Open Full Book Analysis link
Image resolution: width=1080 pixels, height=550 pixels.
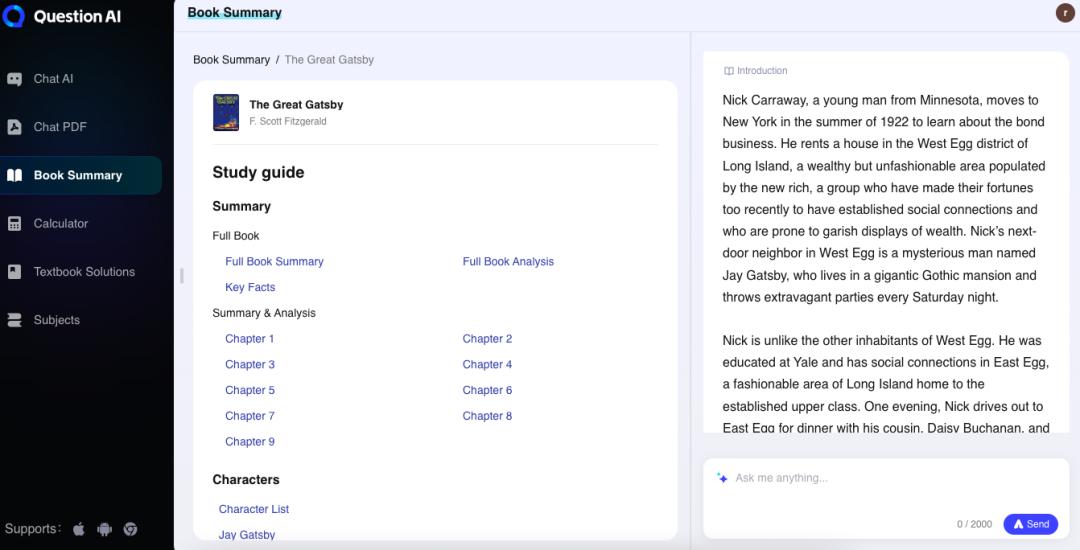508,262
